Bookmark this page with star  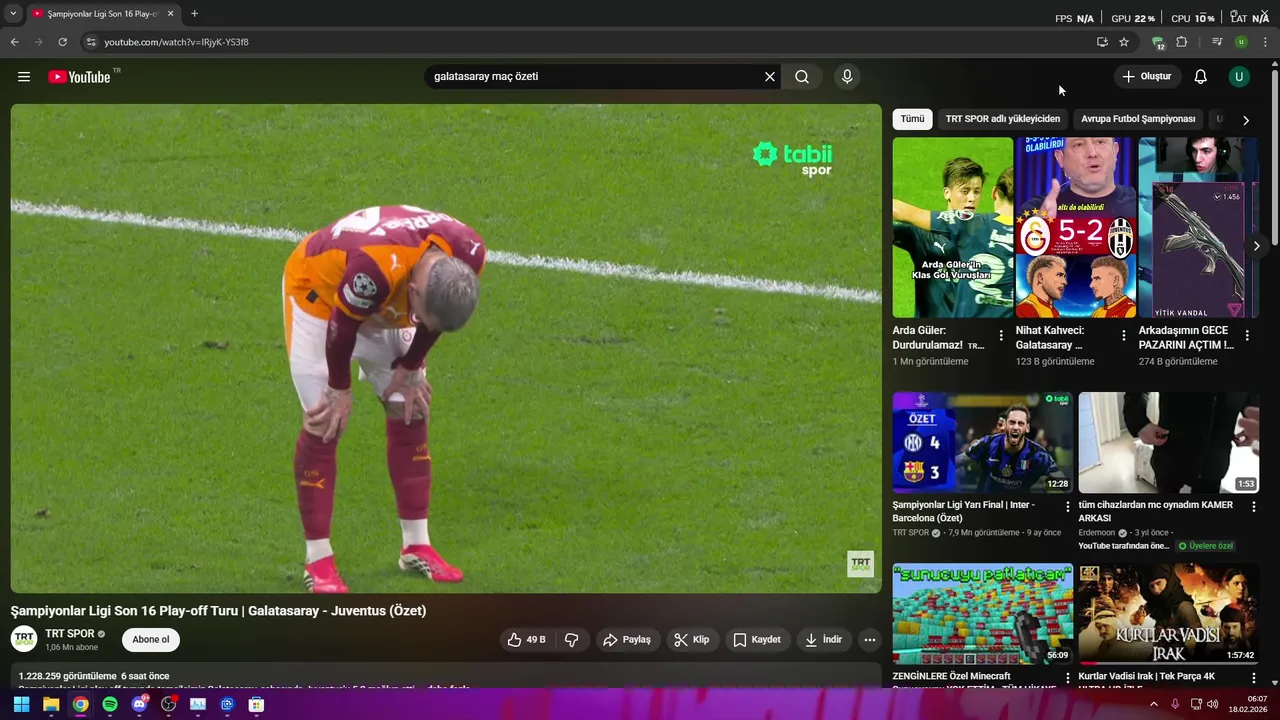click(1124, 42)
